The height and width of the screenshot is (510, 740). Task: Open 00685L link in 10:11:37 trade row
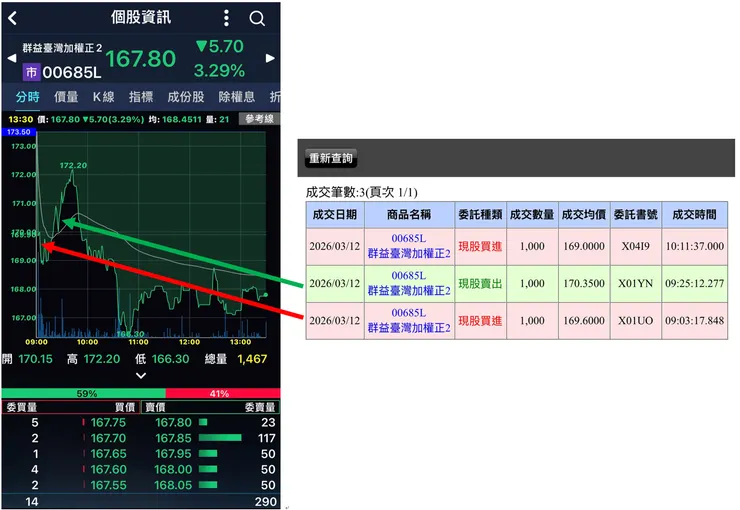tap(409, 238)
